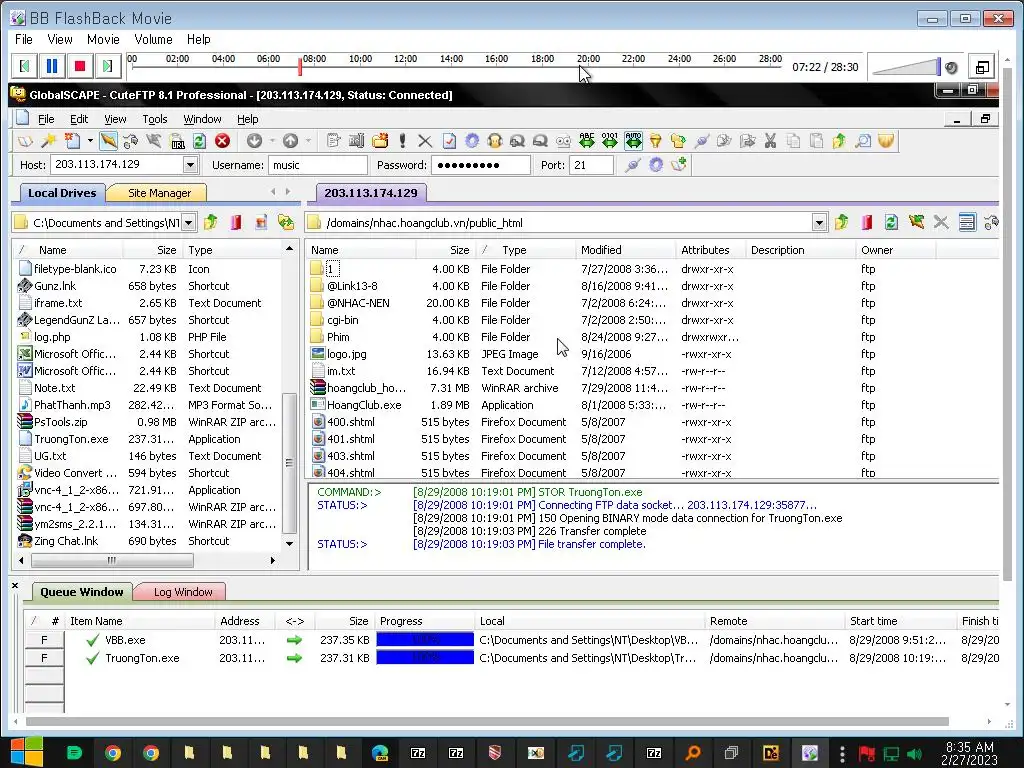Click synchronize folders icon in local pane
The height and width of the screenshot is (768, 1024).
pyautogui.click(x=286, y=223)
